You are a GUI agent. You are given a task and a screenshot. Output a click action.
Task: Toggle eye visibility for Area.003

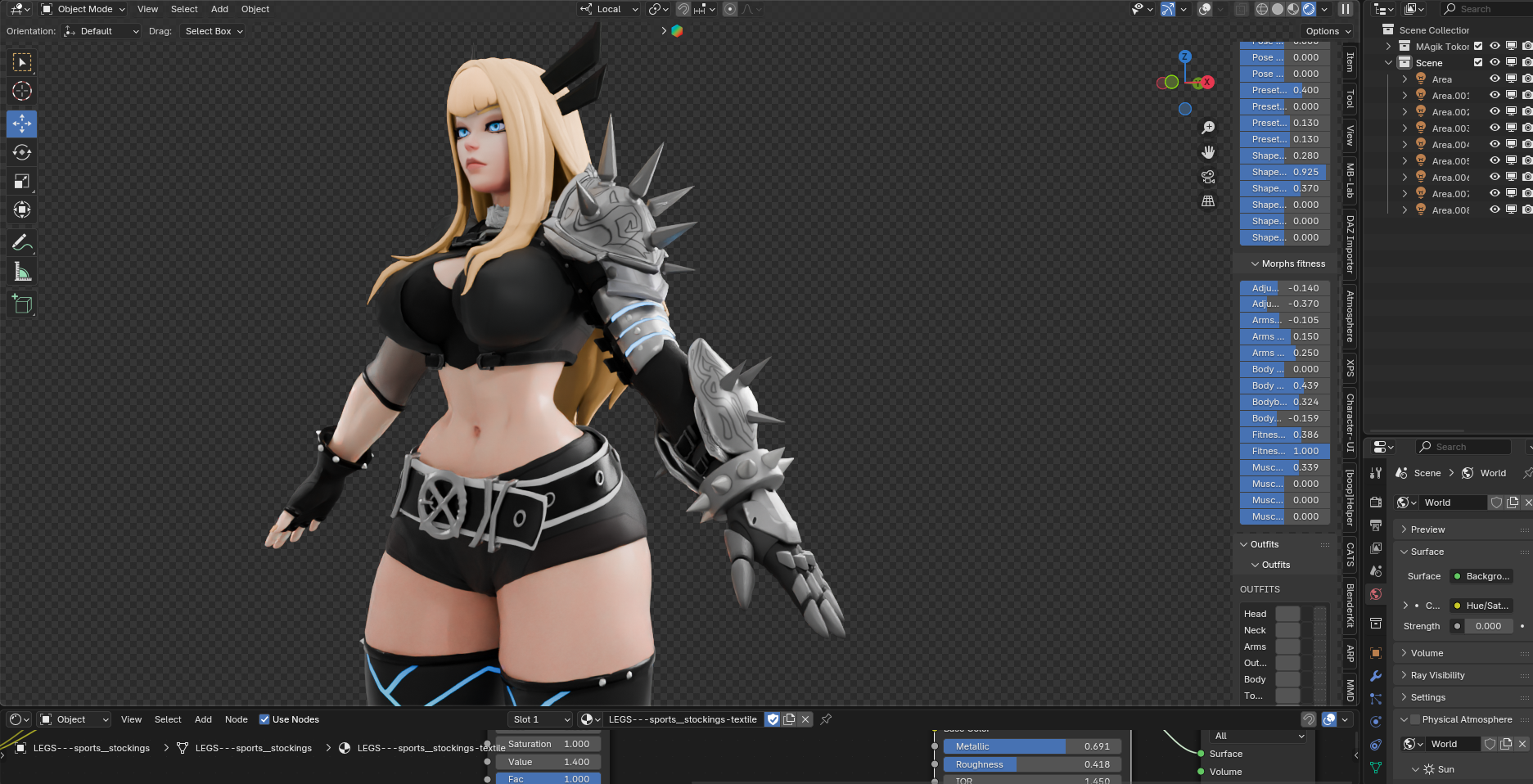(x=1495, y=128)
